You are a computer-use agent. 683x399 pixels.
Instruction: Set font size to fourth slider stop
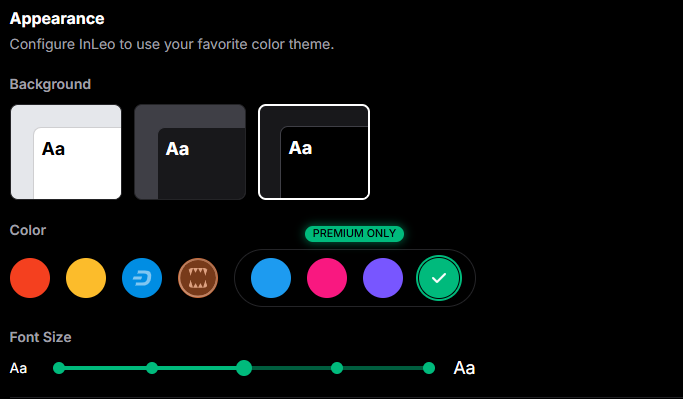(x=337, y=368)
